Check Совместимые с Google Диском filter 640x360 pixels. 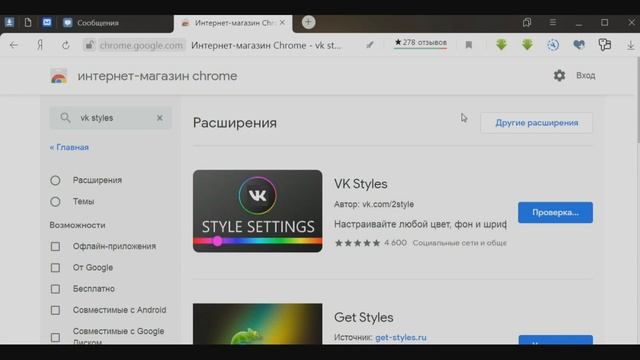coord(55,338)
